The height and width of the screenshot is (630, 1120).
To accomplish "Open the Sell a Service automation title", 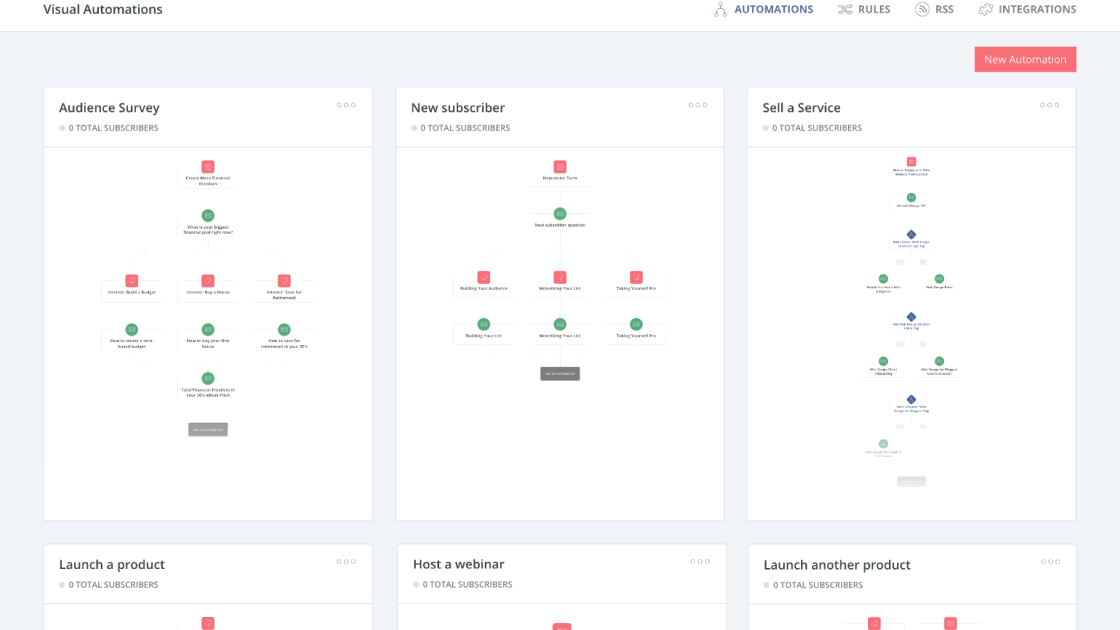I will pyautogui.click(x=801, y=108).
